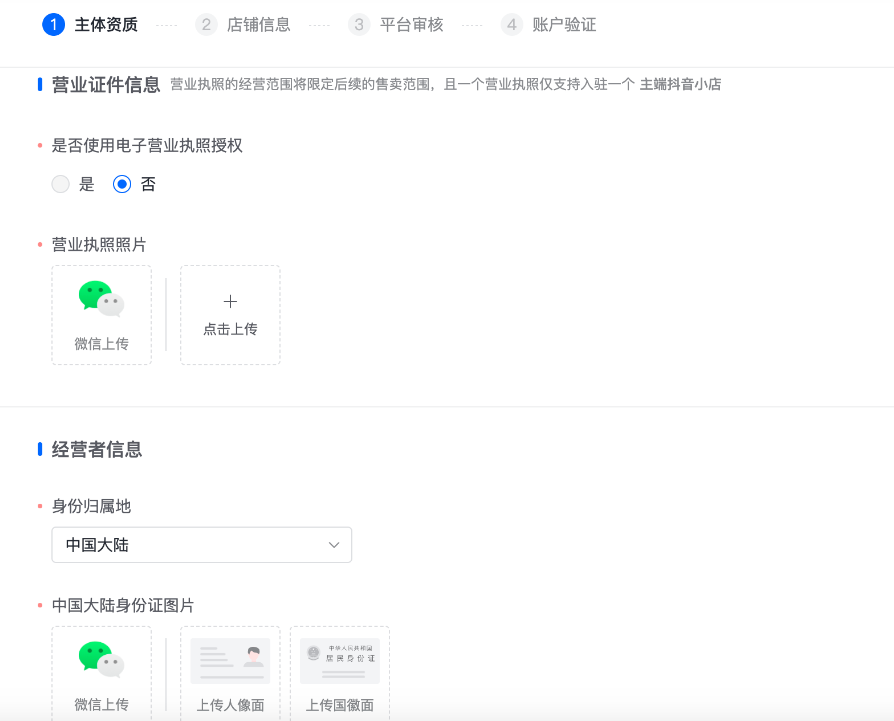The width and height of the screenshot is (894, 721).
Task: Click the WeChat upload icon for business license
Action: tap(101, 298)
